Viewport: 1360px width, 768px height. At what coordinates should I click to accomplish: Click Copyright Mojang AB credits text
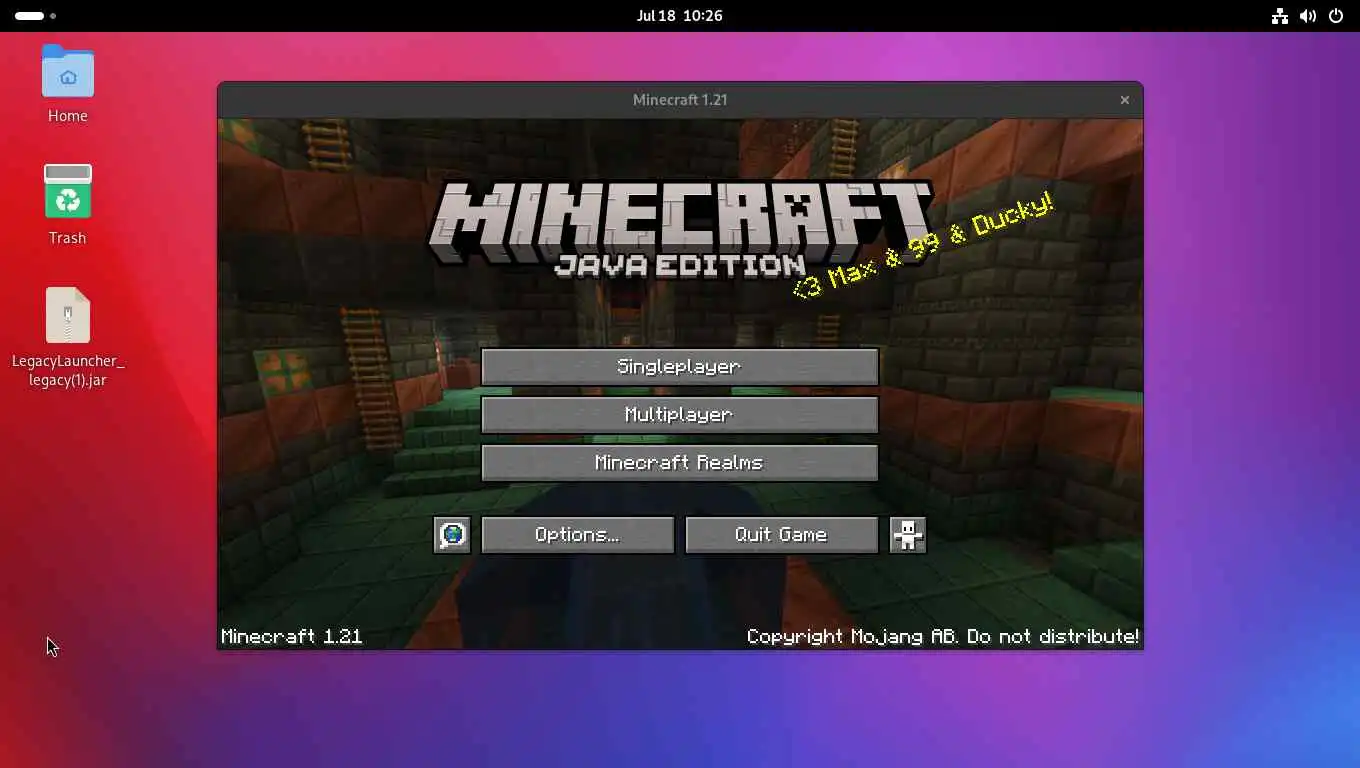click(942, 636)
